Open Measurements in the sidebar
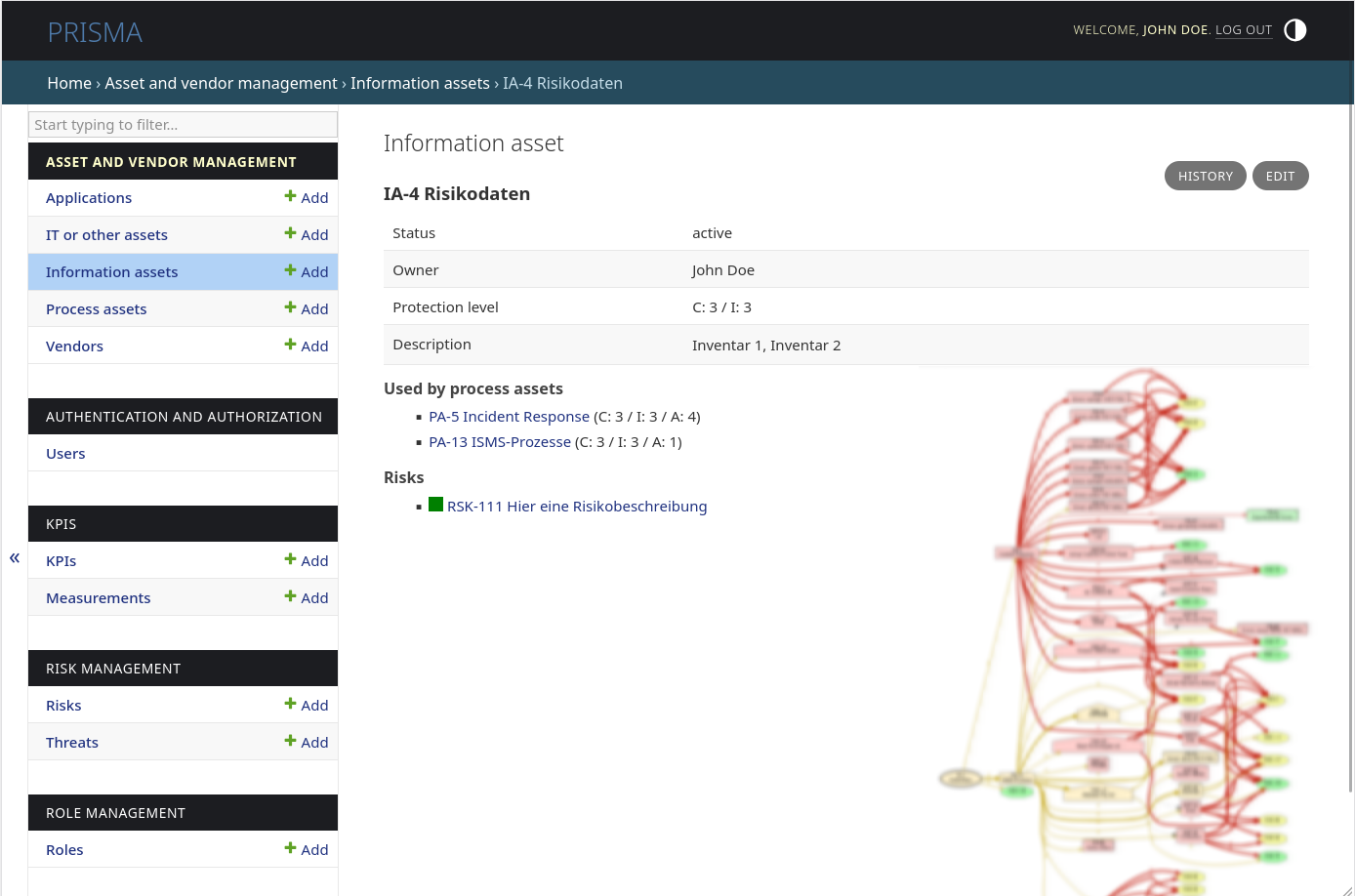Screen dimensions: 1355x896 pyautogui.click(x=98, y=597)
